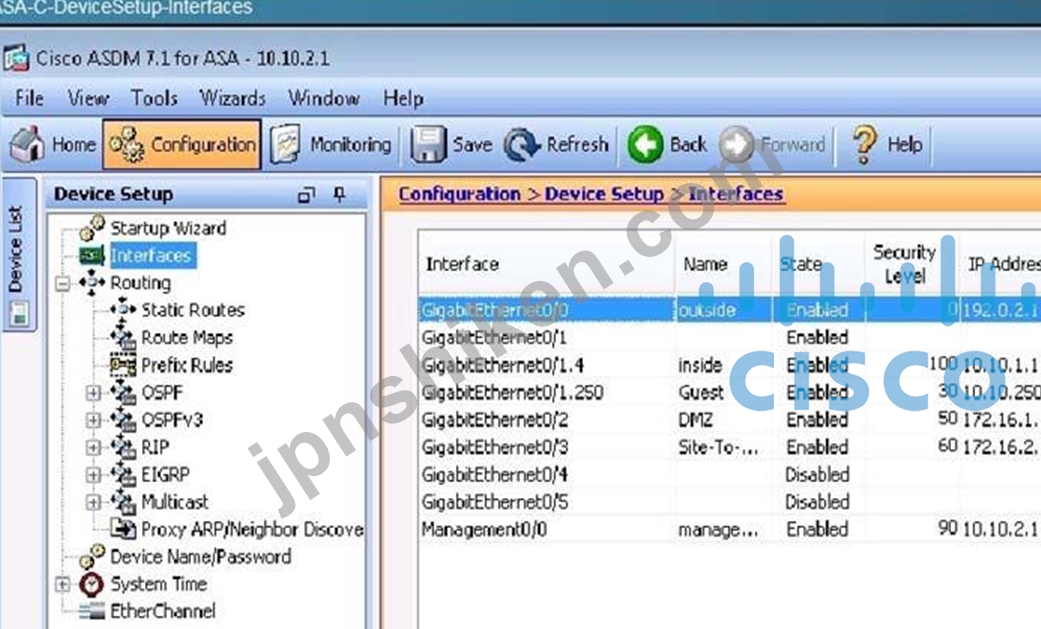Screen dimensions: 1041x629
Task: Select the GigabitEthernet0/5 row
Action: point(730,501)
